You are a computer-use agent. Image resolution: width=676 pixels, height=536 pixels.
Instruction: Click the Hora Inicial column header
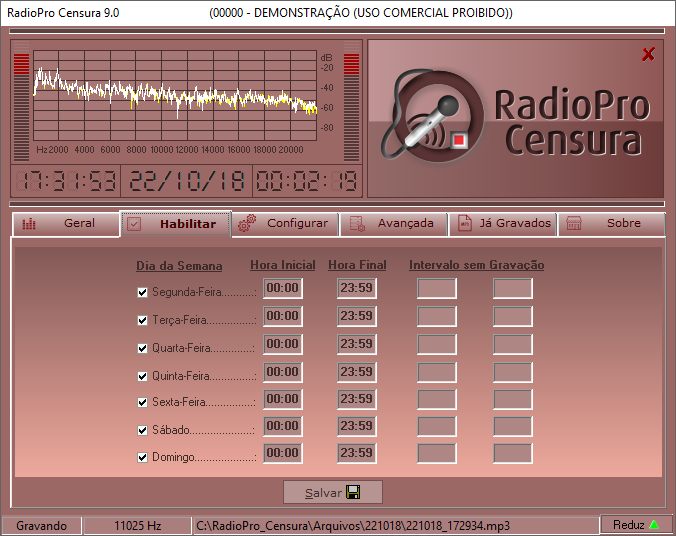[283, 265]
